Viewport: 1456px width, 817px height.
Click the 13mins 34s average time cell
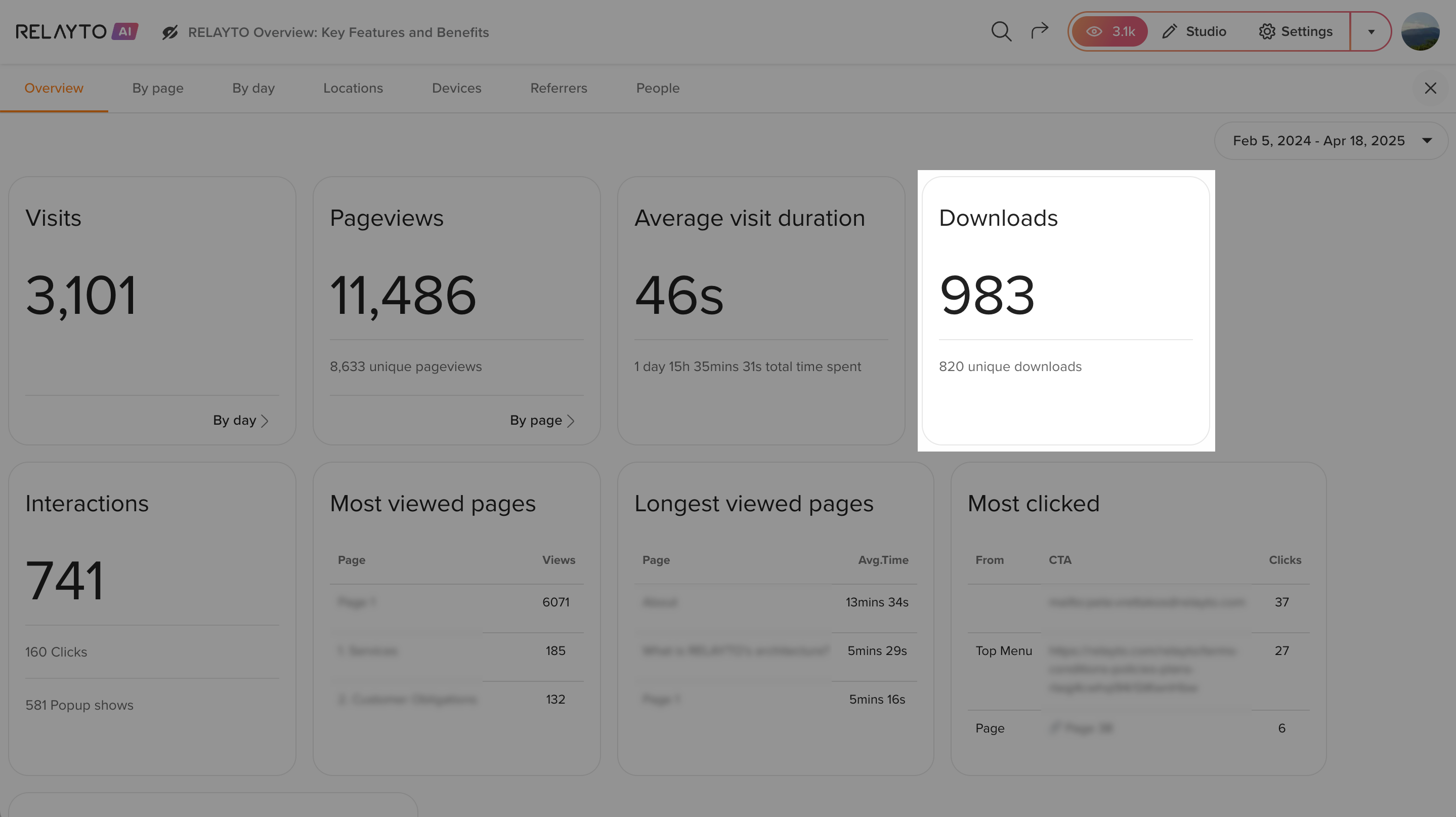pyautogui.click(x=877, y=602)
